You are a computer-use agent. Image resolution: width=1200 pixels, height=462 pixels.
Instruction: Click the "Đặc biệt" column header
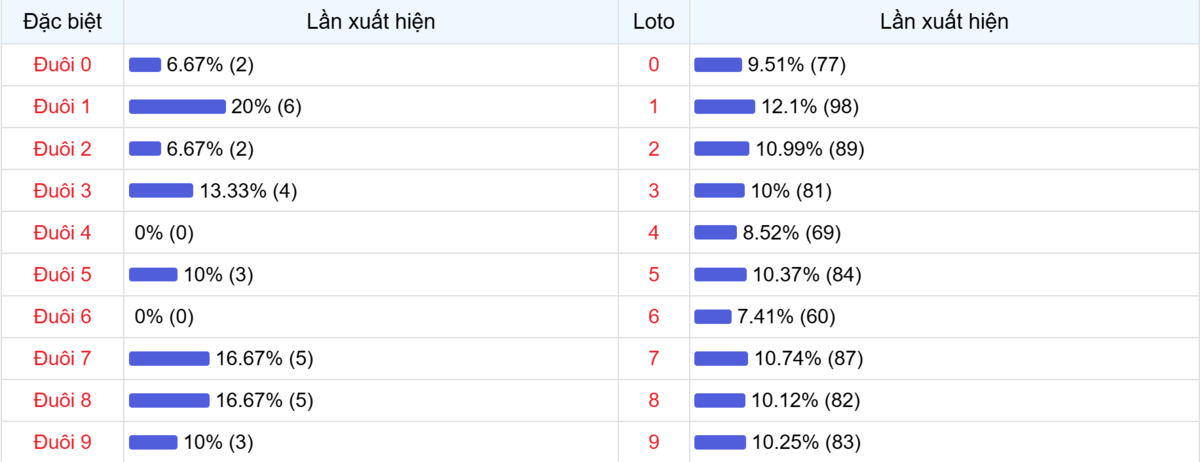[x=62, y=21]
